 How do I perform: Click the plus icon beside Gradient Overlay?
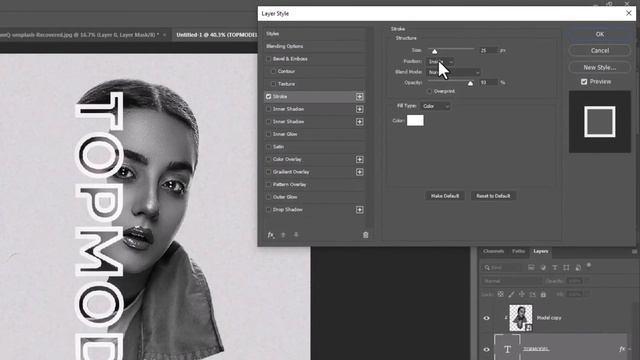pos(359,172)
